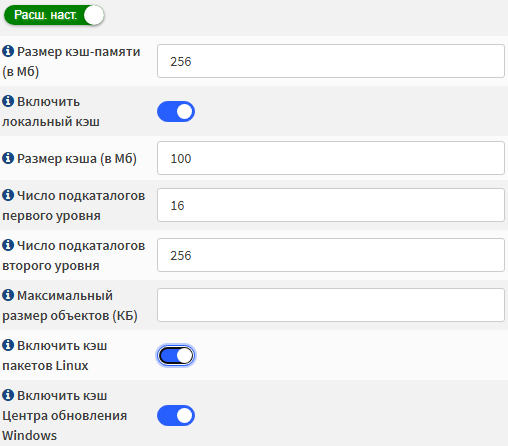
Task: Show help for Включить кэш пакетов Linux
Action: (x=8, y=345)
